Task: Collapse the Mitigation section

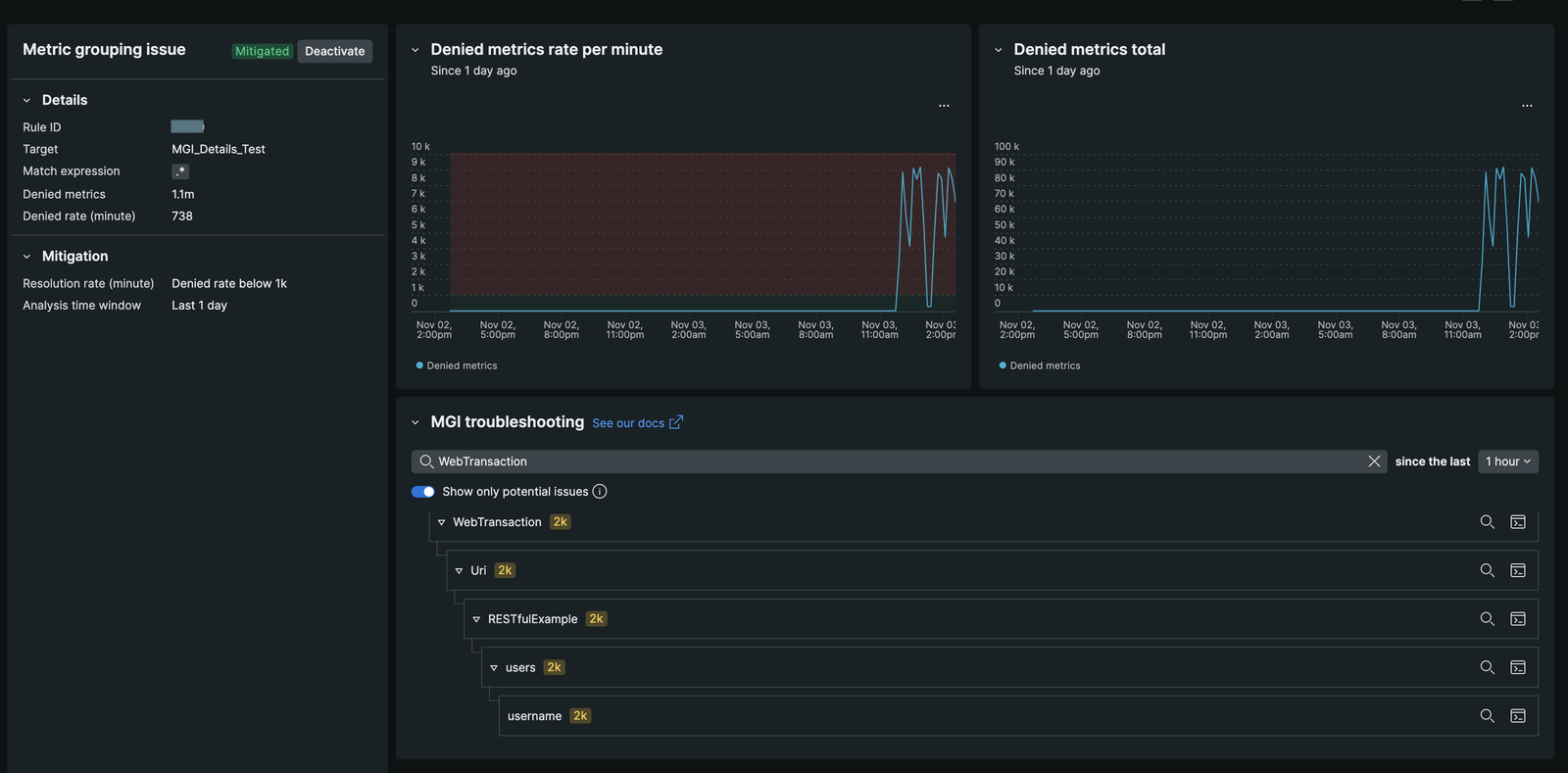Action: point(27,257)
